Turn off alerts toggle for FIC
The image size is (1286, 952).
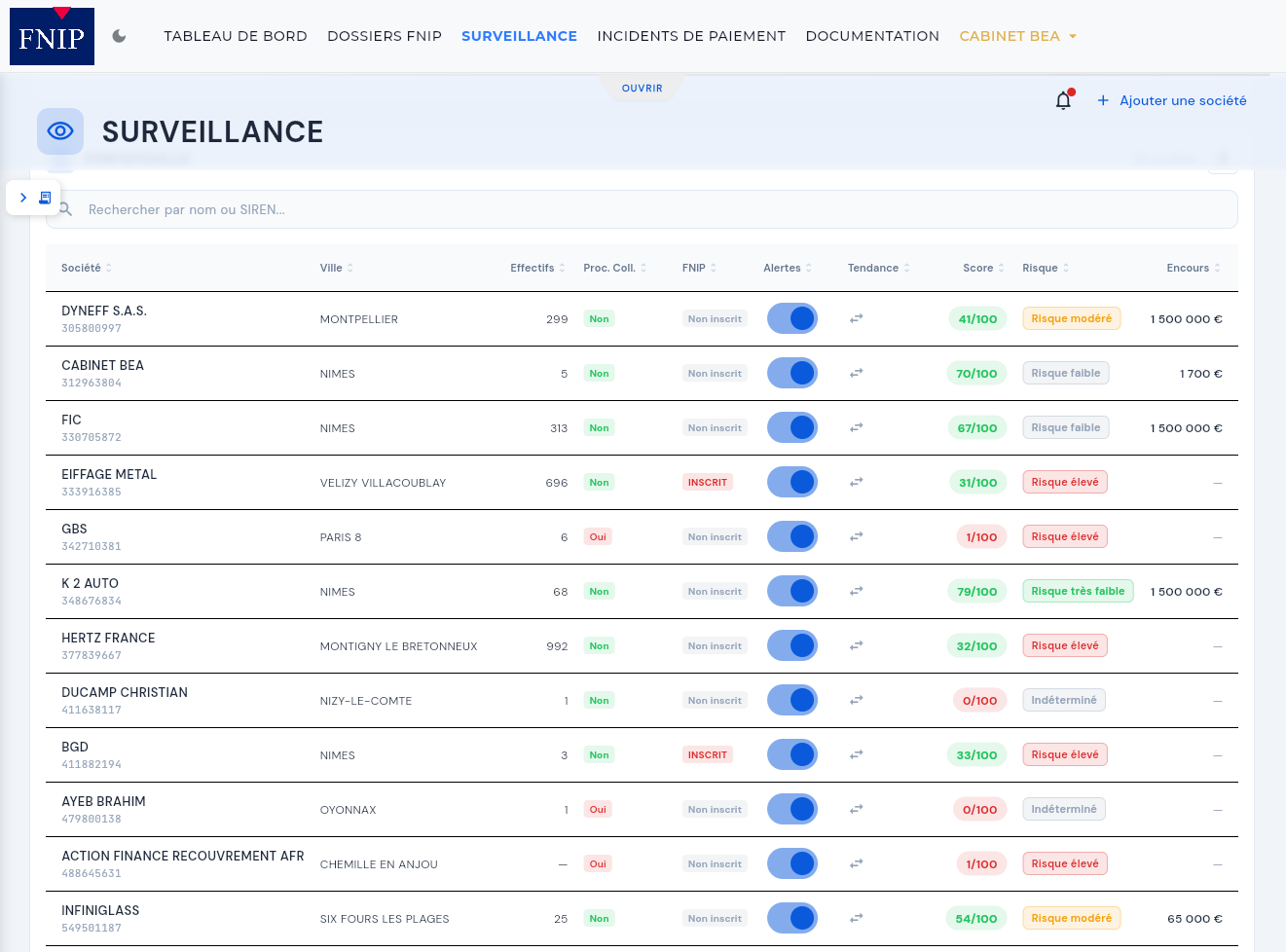click(x=792, y=427)
